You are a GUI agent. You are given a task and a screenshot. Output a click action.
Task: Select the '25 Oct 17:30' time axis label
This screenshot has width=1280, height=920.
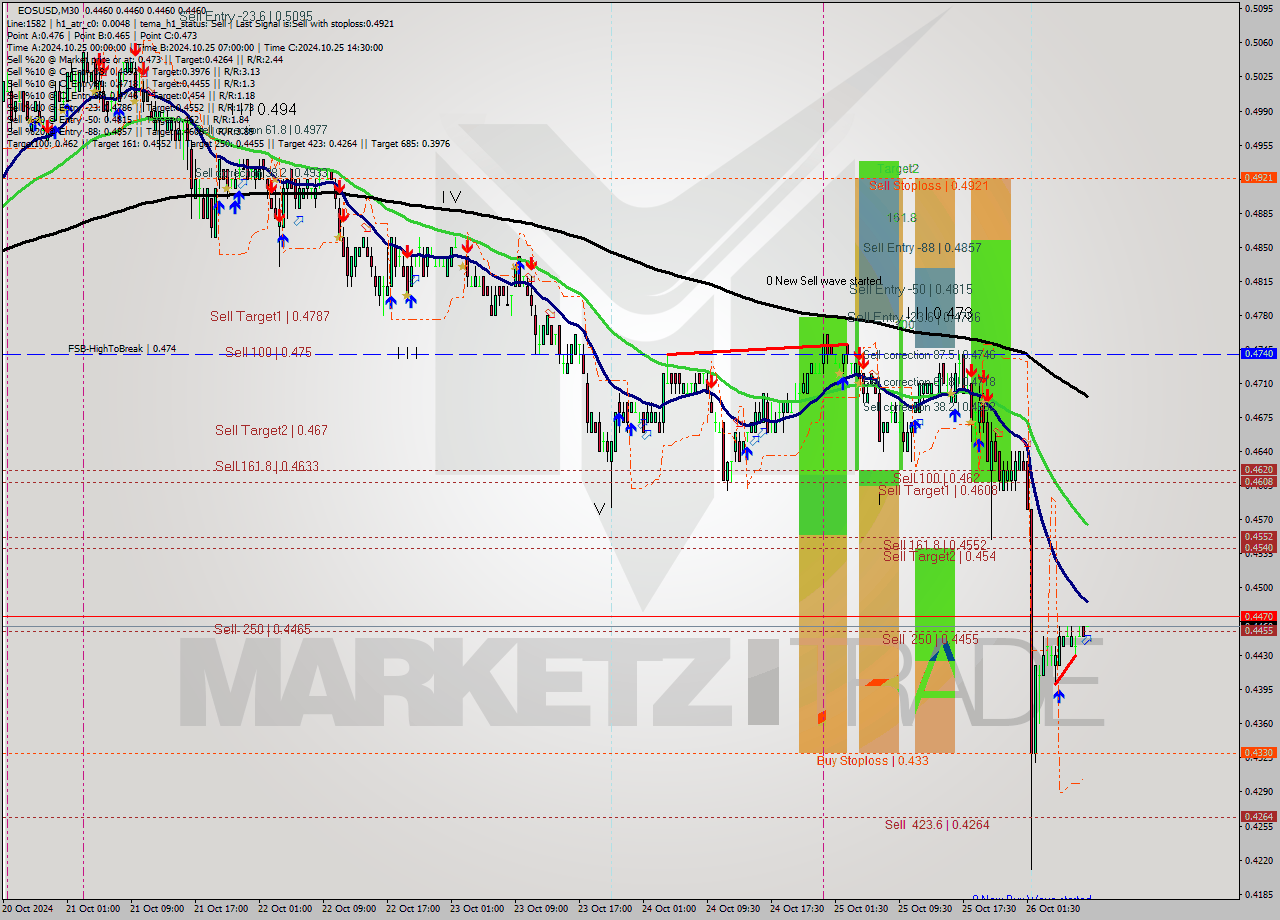click(x=989, y=909)
